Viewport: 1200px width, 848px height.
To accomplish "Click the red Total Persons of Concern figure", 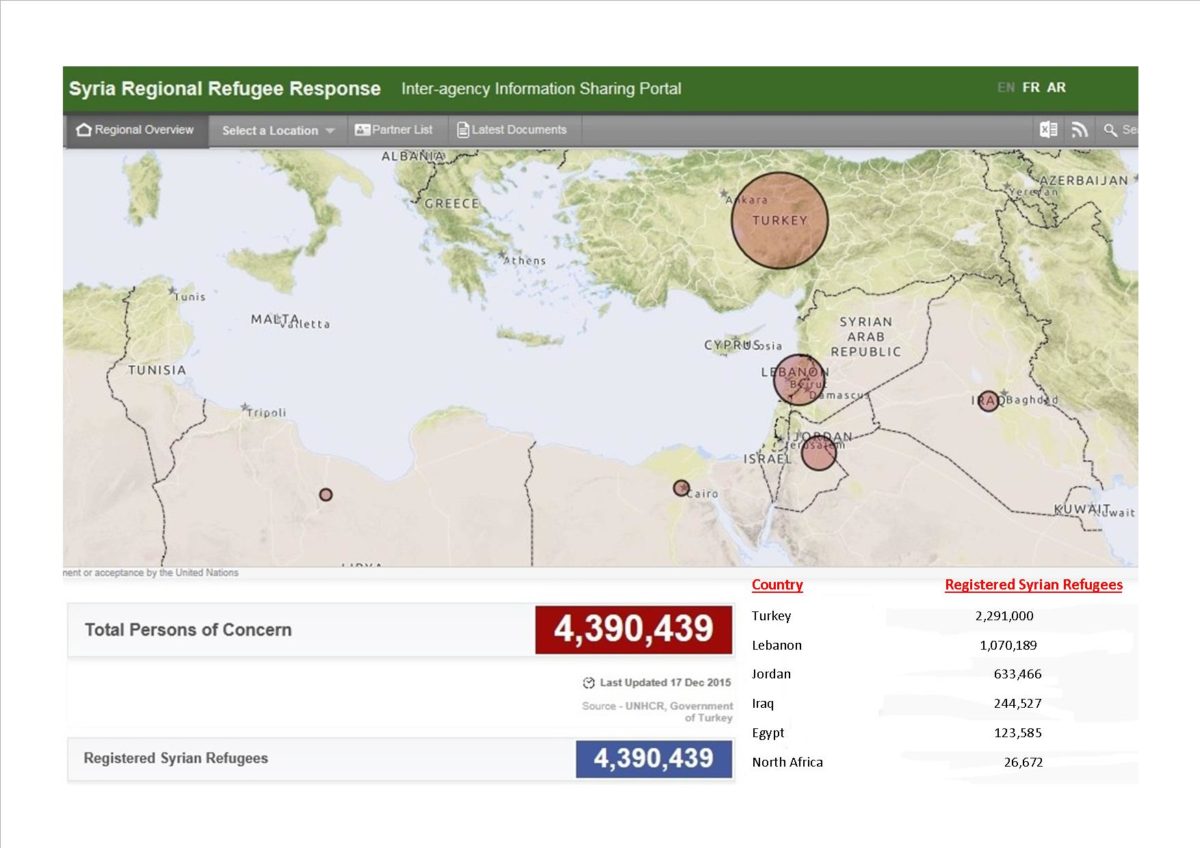I will coord(633,629).
